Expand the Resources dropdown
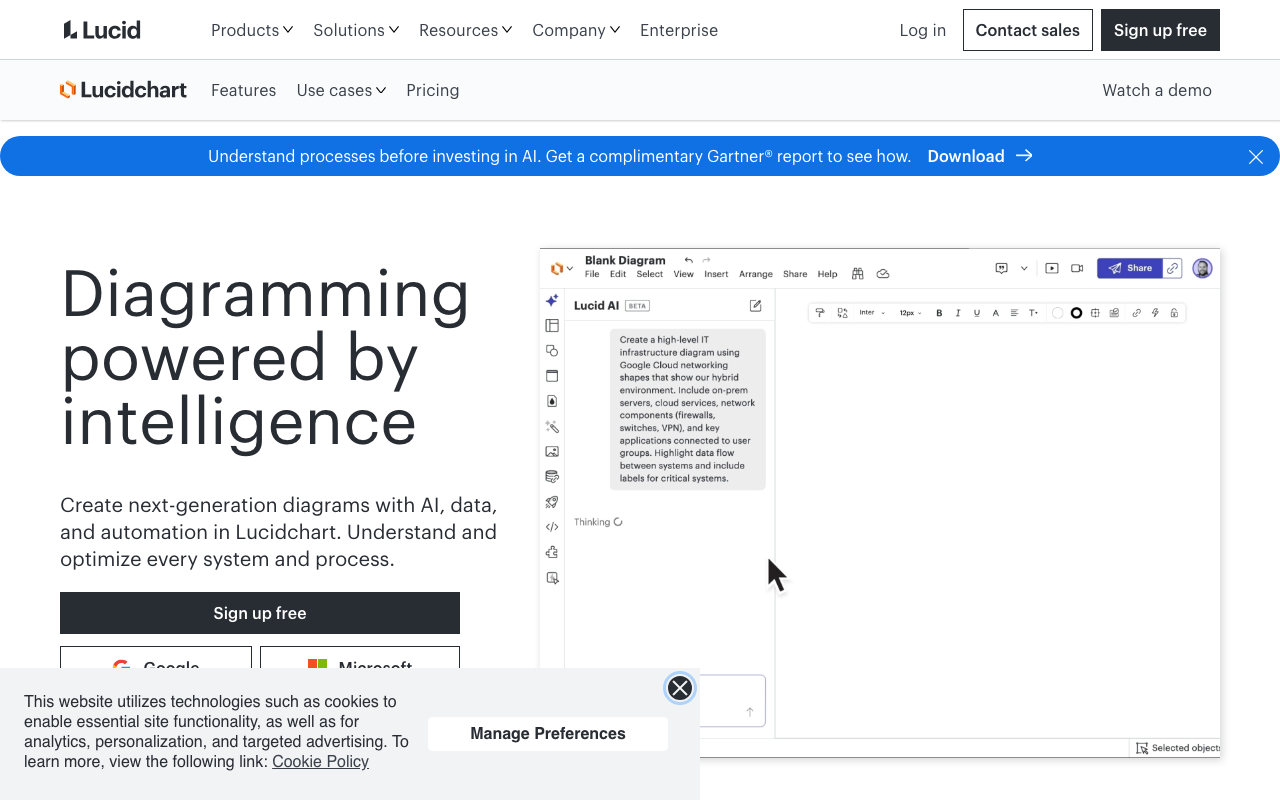 coord(466,30)
